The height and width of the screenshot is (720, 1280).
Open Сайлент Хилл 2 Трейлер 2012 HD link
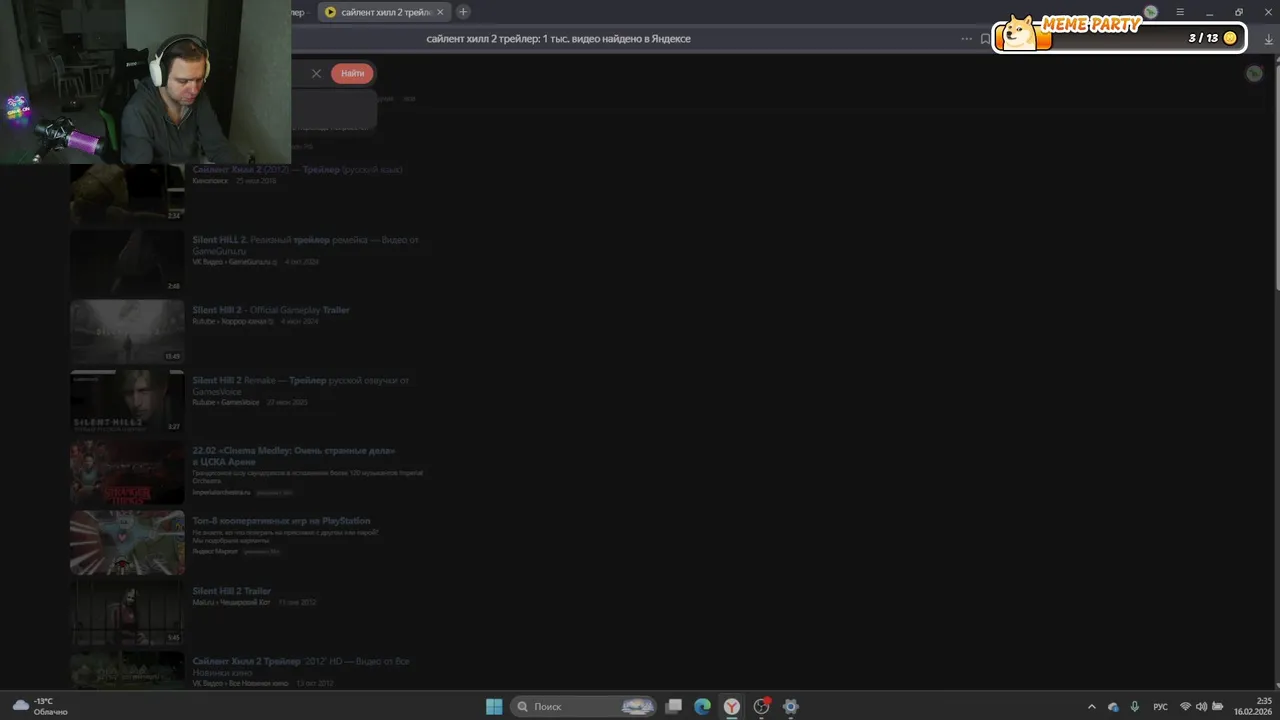pos(300,666)
